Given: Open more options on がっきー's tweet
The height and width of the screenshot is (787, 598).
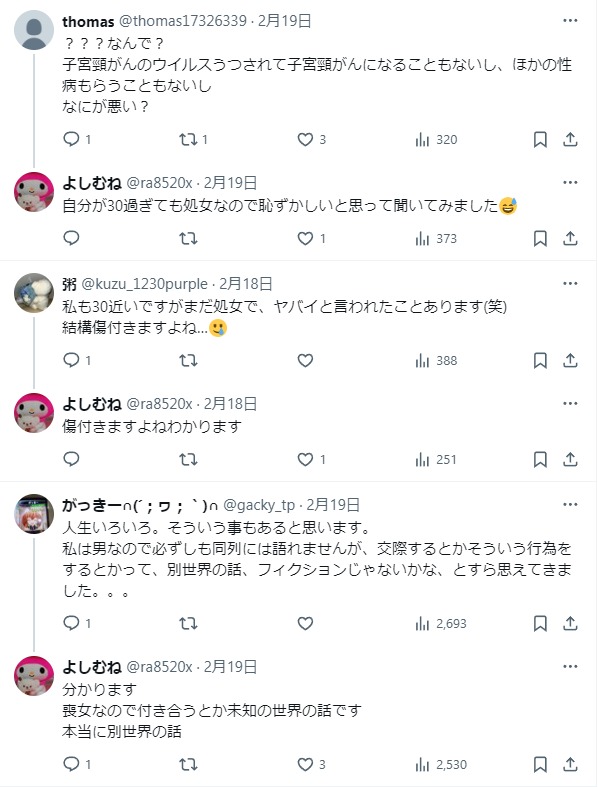Looking at the screenshot, I should tap(570, 504).
